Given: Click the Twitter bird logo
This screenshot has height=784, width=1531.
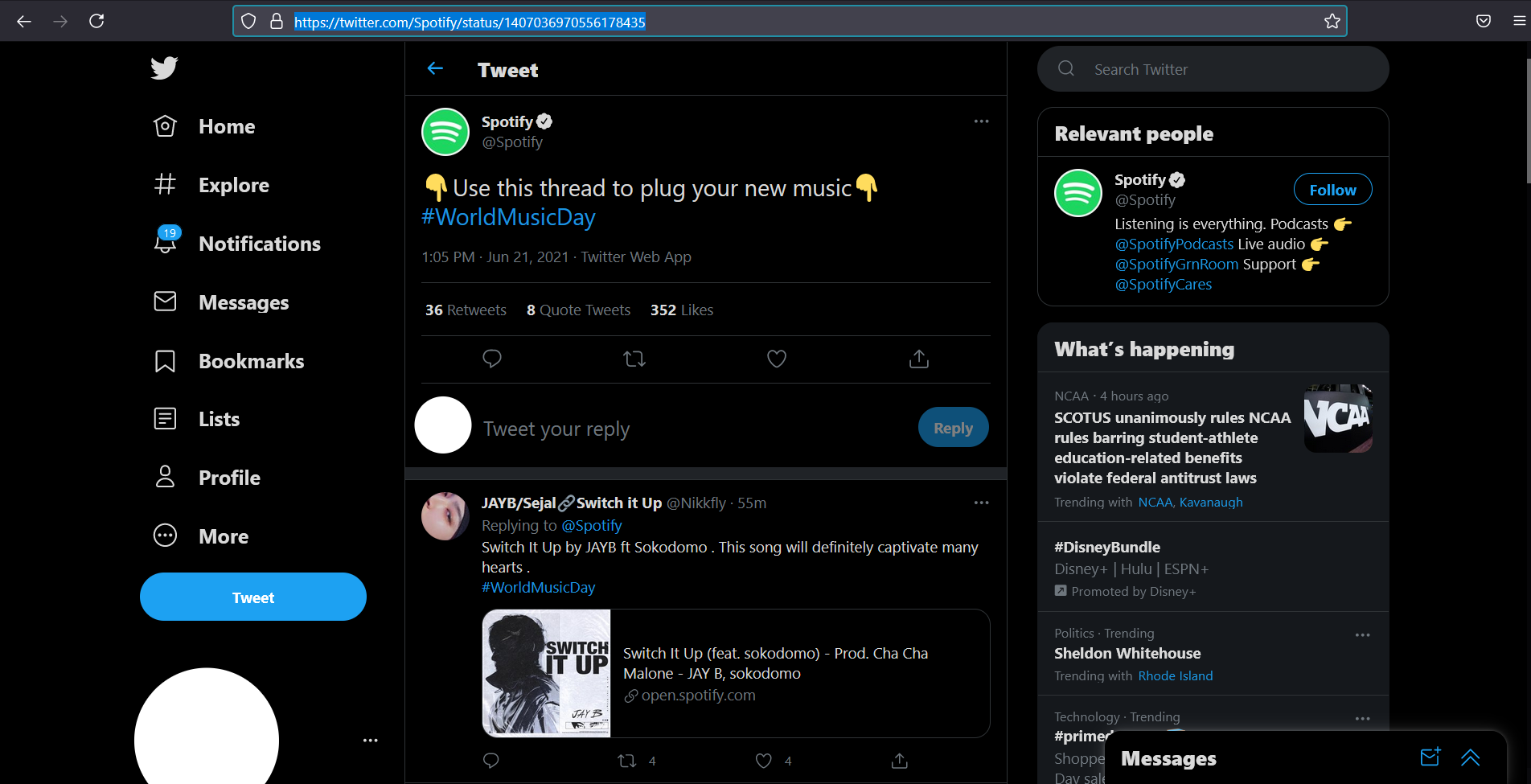Looking at the screenshot, I should [164, 68].
